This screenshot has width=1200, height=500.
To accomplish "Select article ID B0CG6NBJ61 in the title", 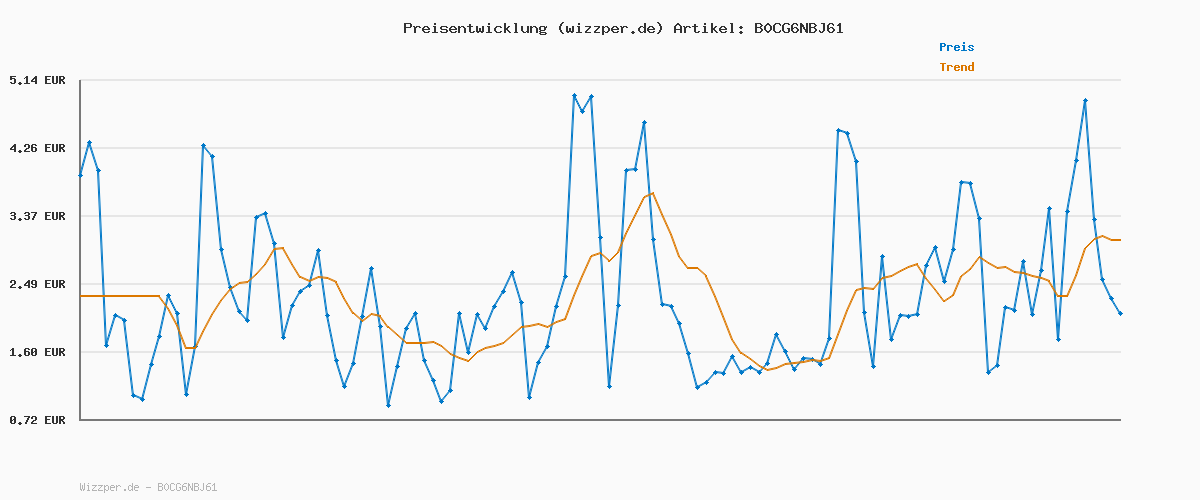I will point(798,28).
